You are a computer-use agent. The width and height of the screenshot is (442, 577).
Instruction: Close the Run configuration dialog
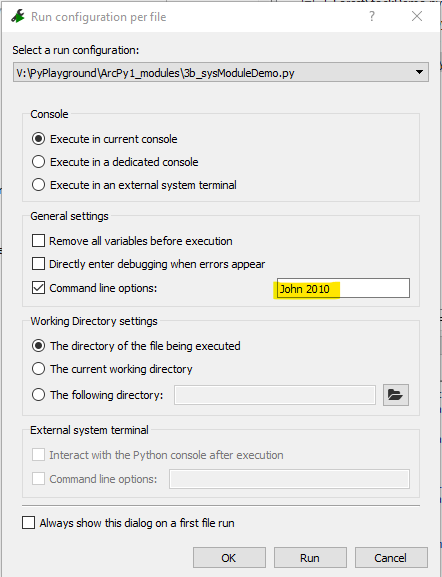pos(417,16)
